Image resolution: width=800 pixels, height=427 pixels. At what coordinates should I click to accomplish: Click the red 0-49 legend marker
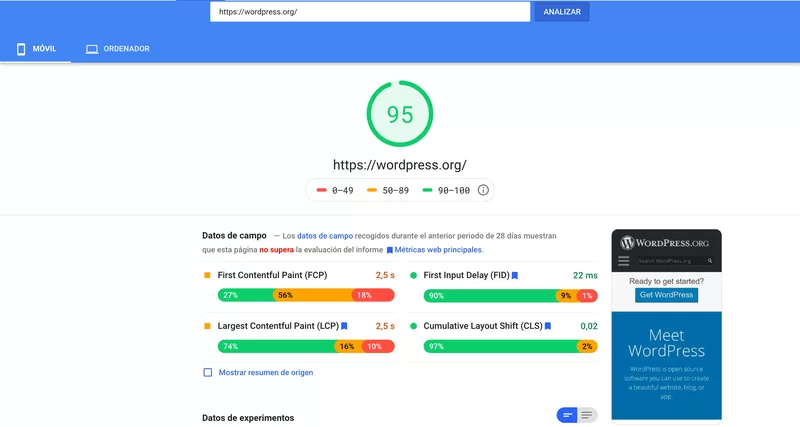pos(321,190)
